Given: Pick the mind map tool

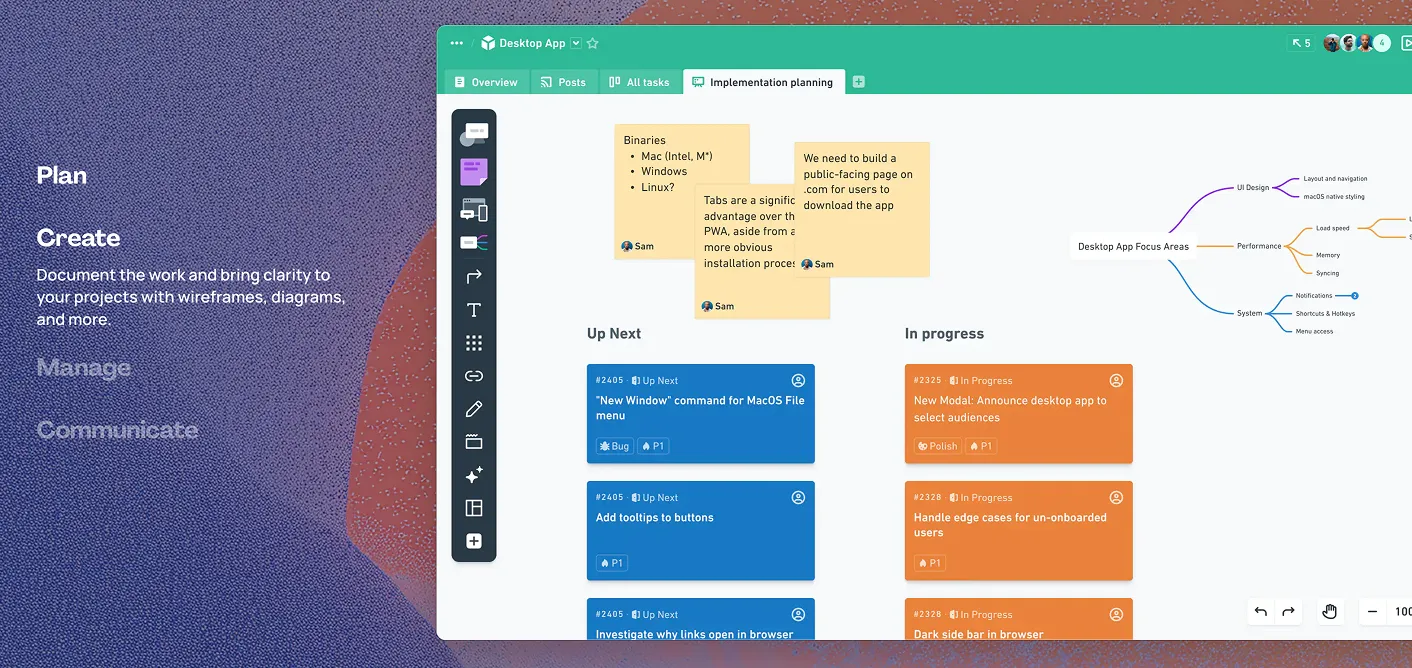Looking at the screenshot, I should [474, 242].
